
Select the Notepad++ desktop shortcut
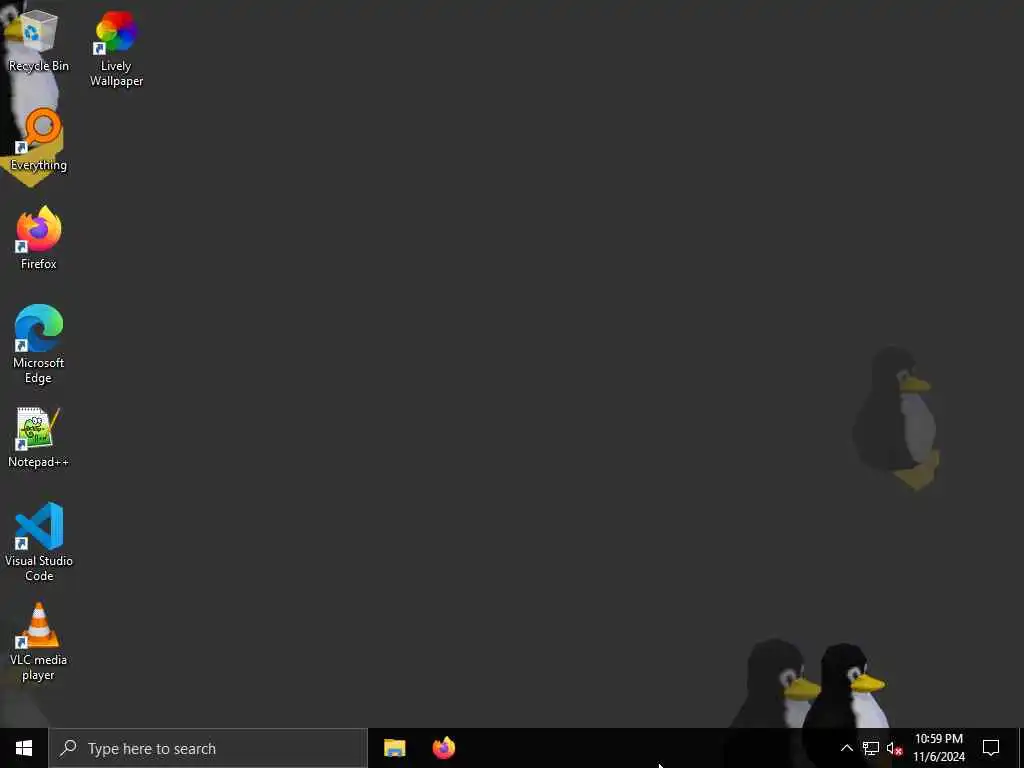[x=39, y=438]
